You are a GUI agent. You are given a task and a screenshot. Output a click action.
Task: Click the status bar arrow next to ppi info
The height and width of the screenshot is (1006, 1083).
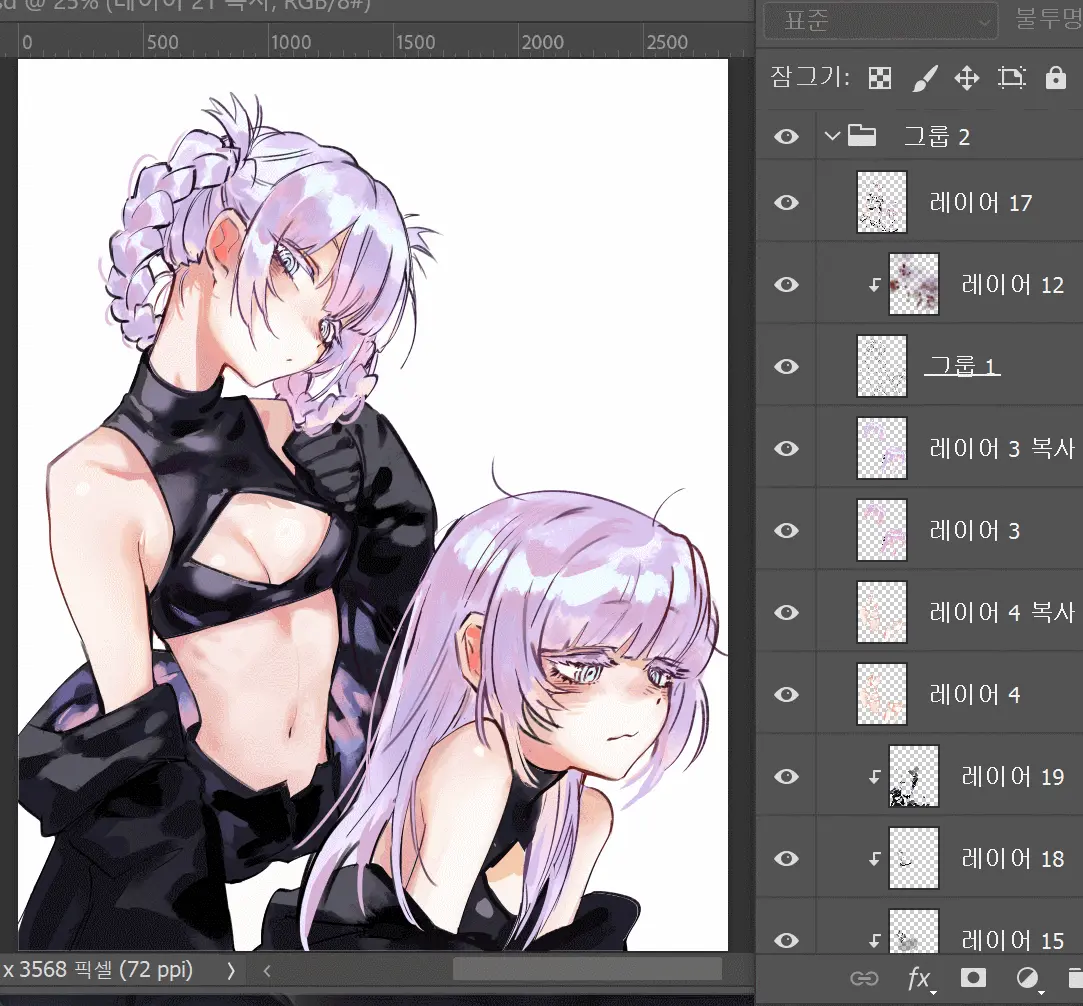click(231, 970)
